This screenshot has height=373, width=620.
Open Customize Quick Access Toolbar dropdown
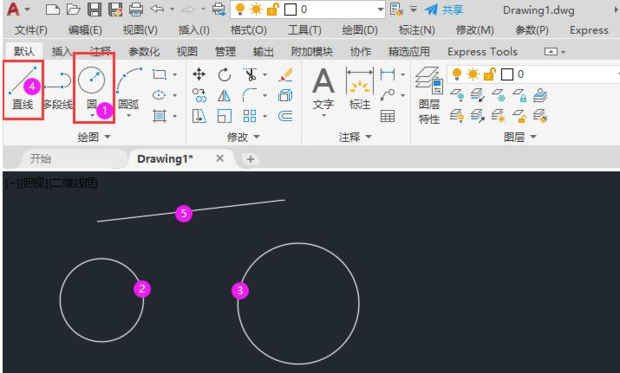click(413, 9)
